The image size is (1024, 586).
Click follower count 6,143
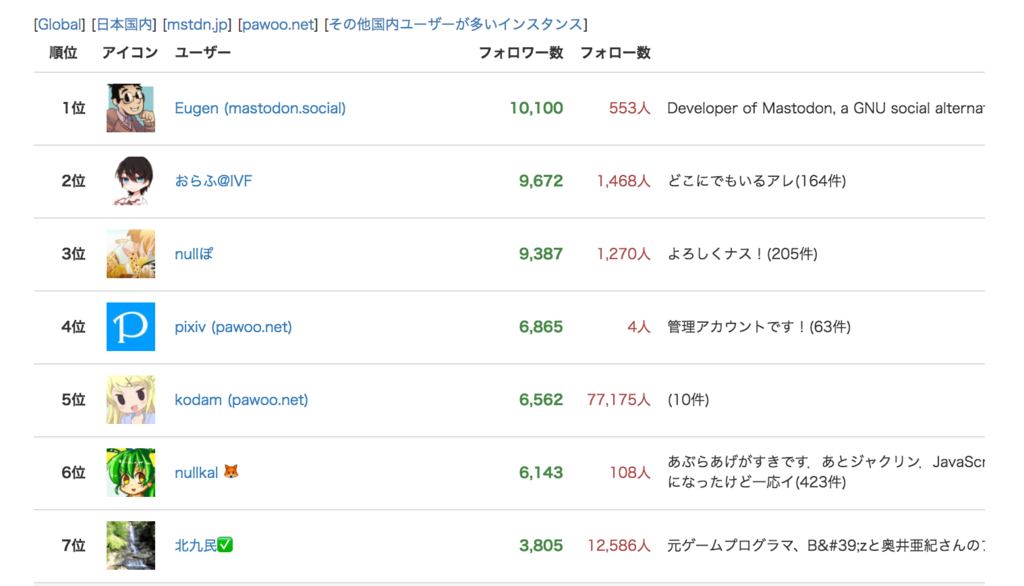tap(541, 472)
